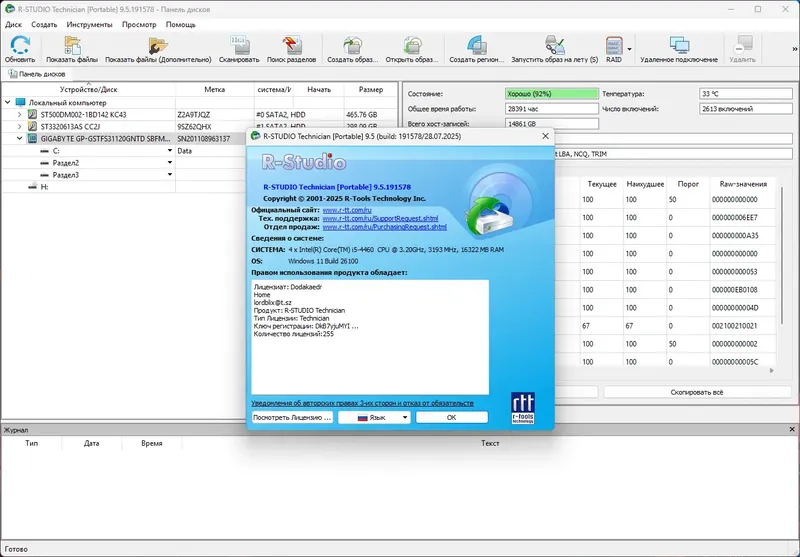Click the RAID toolbar icon
Viewport: 800px width, 557px height.
pyautogui.click(x=614, y=45)
